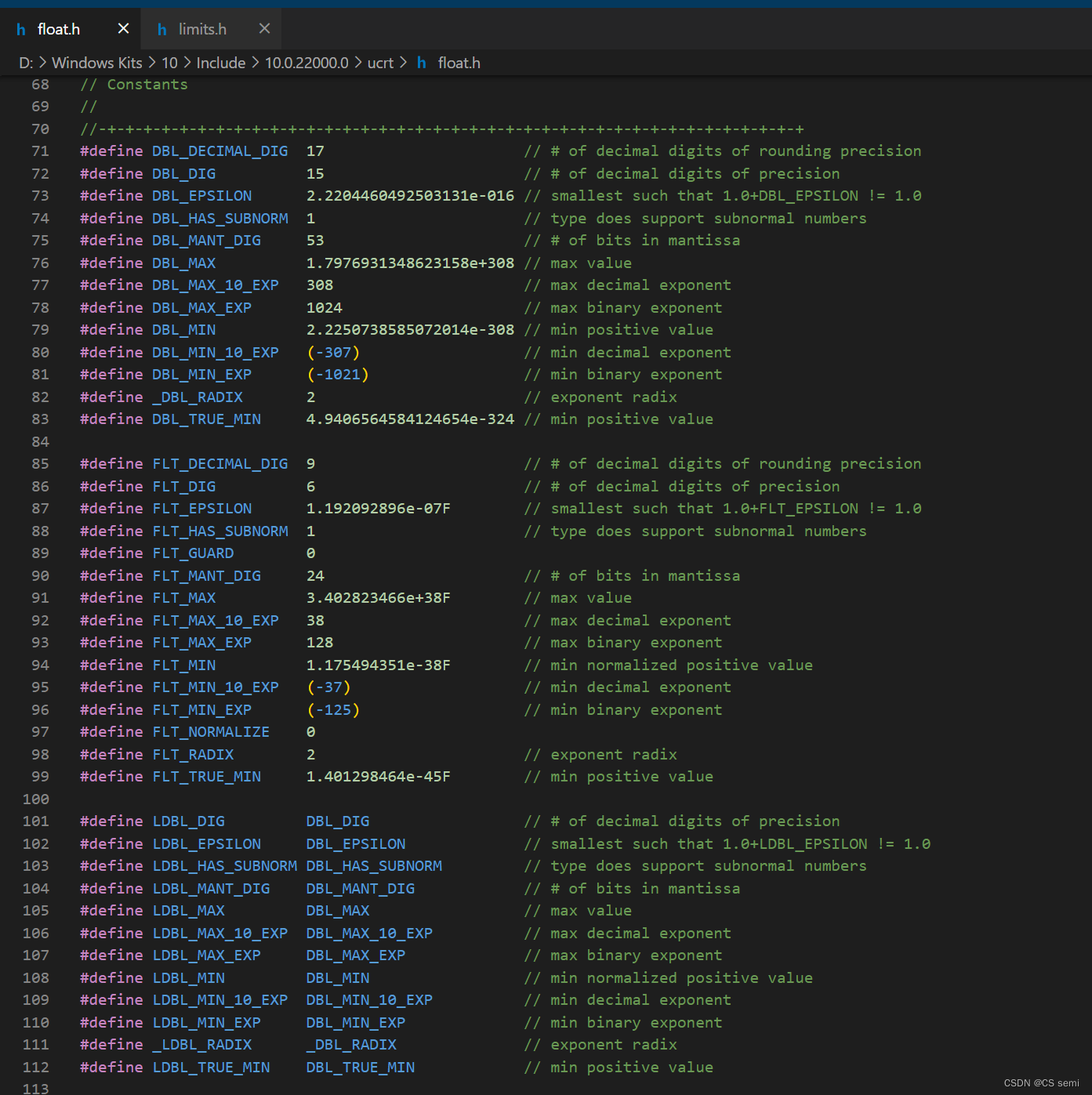1092x1095 pixels.
Task: Click the DBL_MAX_EXP value 1024
Action: [325, 308]
